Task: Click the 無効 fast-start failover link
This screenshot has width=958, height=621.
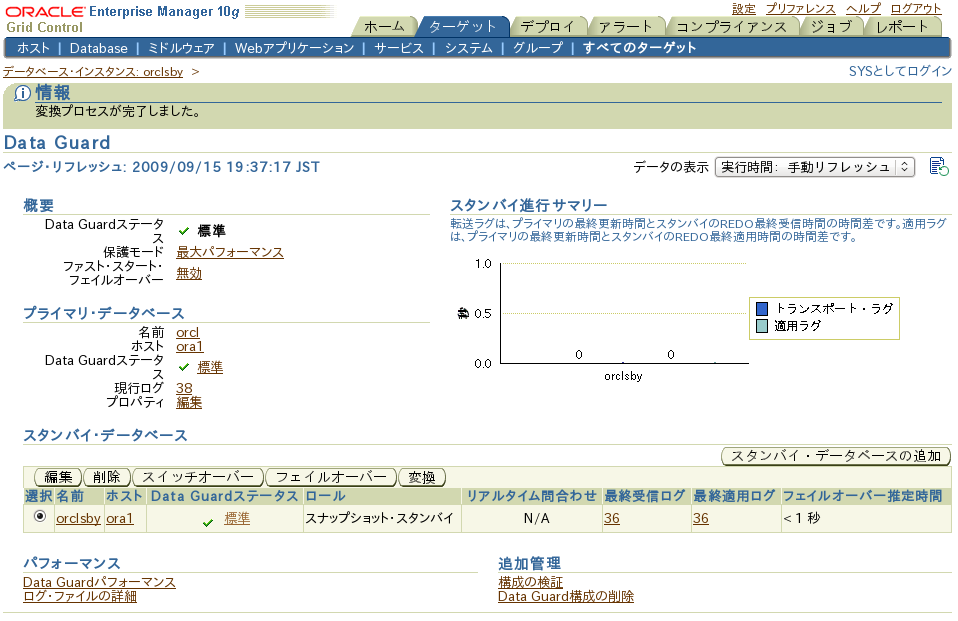Action: click(189, 273)
